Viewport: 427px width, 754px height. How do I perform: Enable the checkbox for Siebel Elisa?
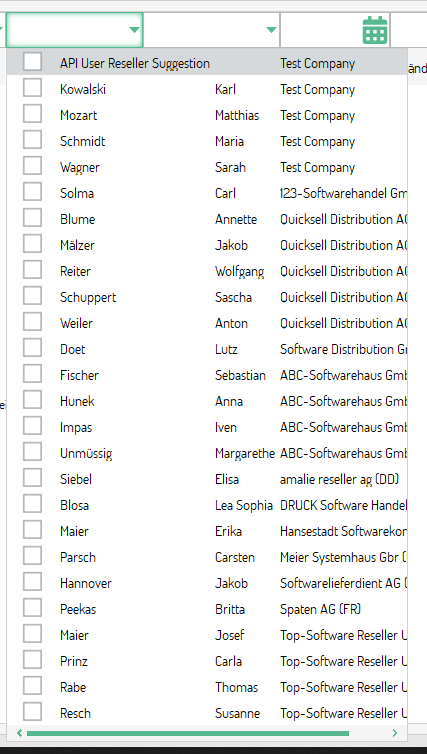point(32,479)
